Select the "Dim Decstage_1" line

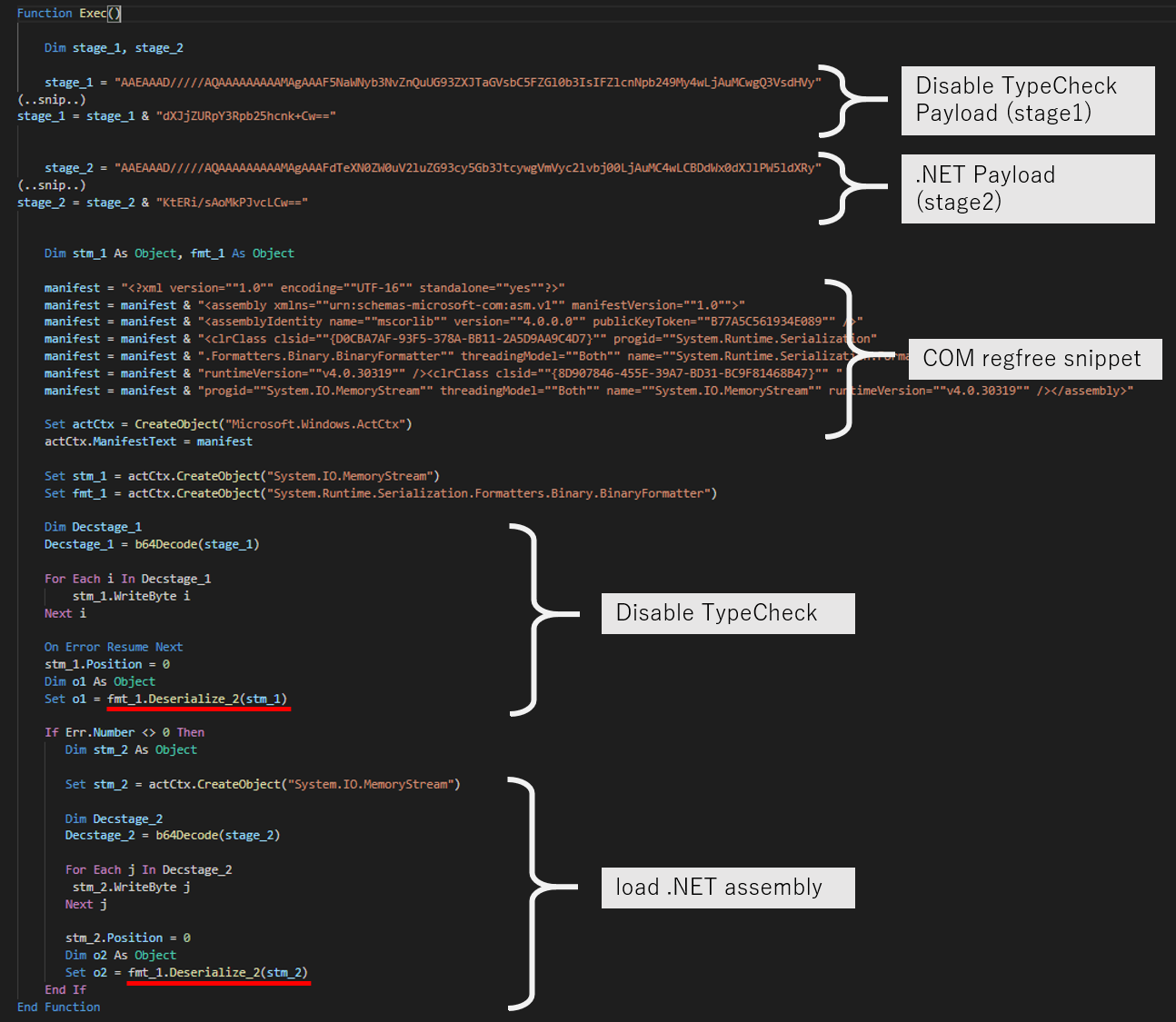pyautogui.click(x=94, y=527)
